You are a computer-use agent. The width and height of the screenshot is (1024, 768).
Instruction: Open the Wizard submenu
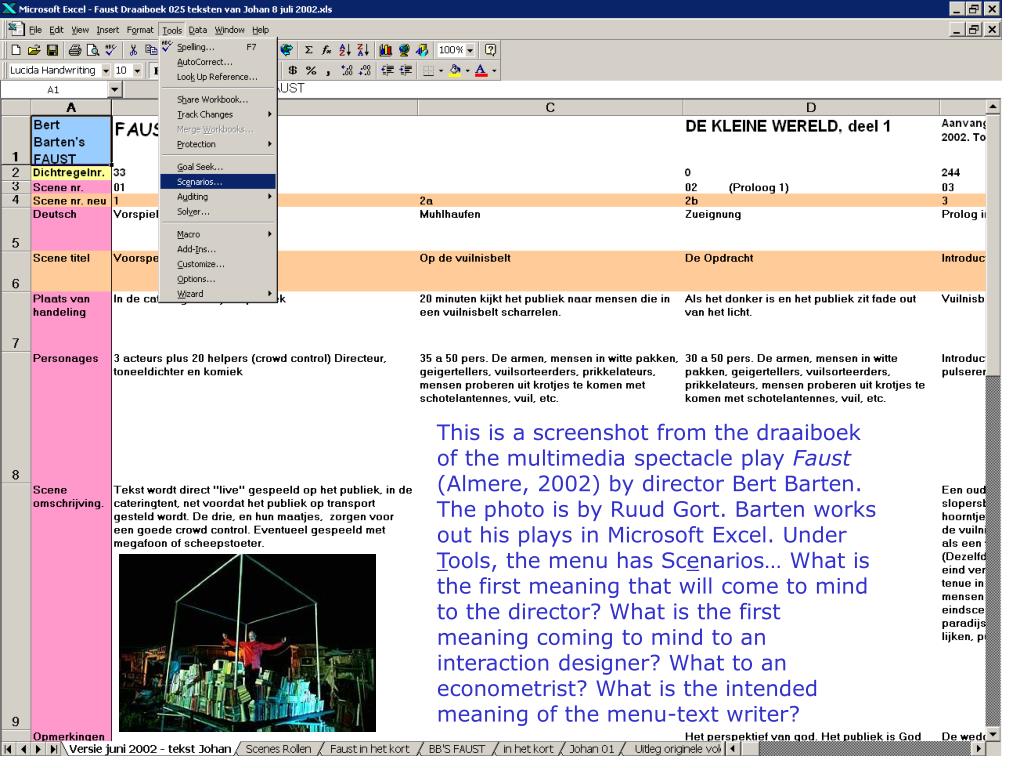pos(217,294)
